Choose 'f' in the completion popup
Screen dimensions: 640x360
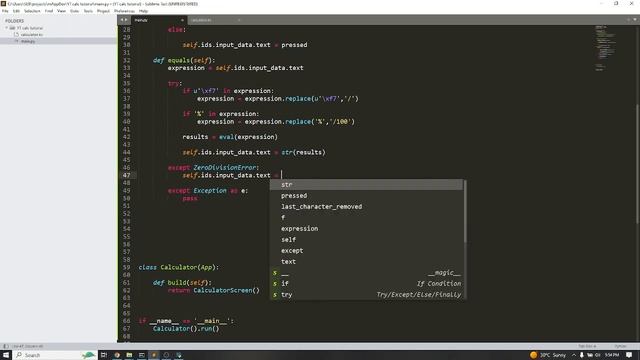tap(367, 218)
